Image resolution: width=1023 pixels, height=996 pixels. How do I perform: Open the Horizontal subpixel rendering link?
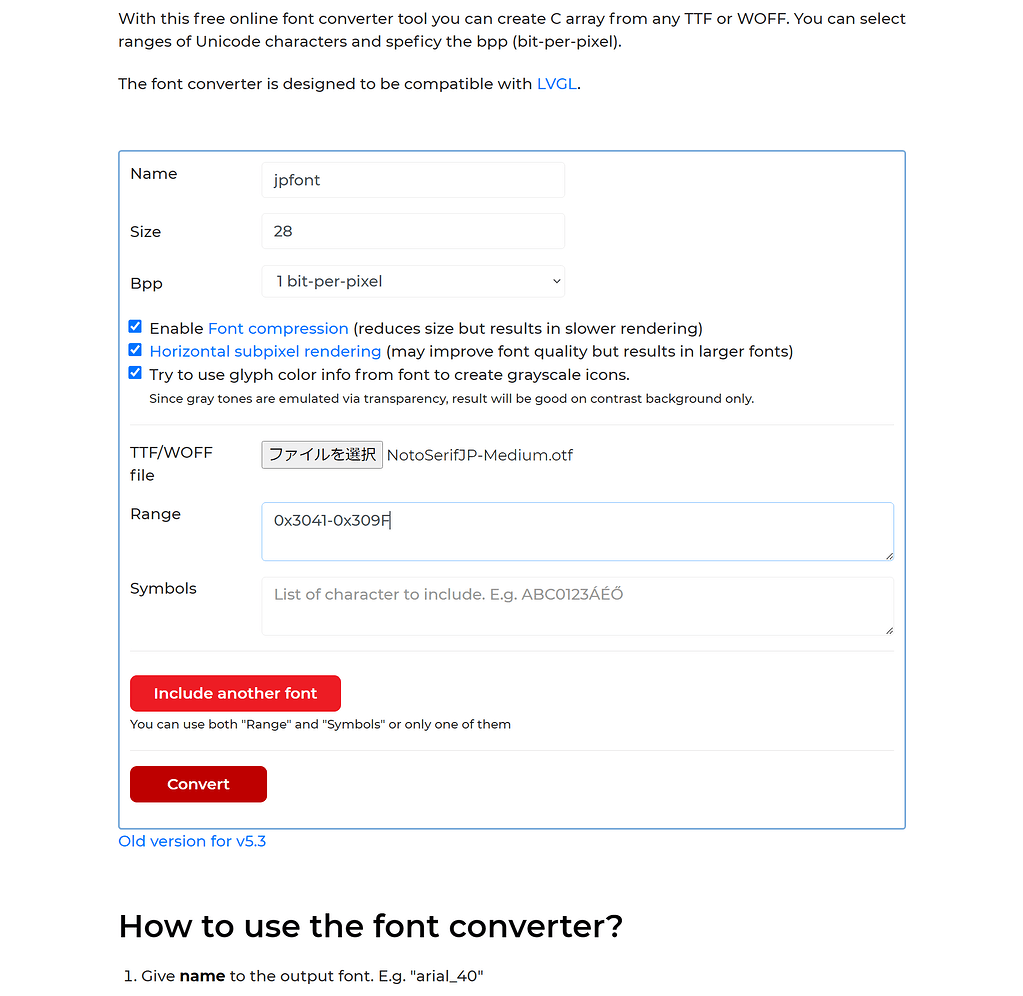(x=264, y=350)
